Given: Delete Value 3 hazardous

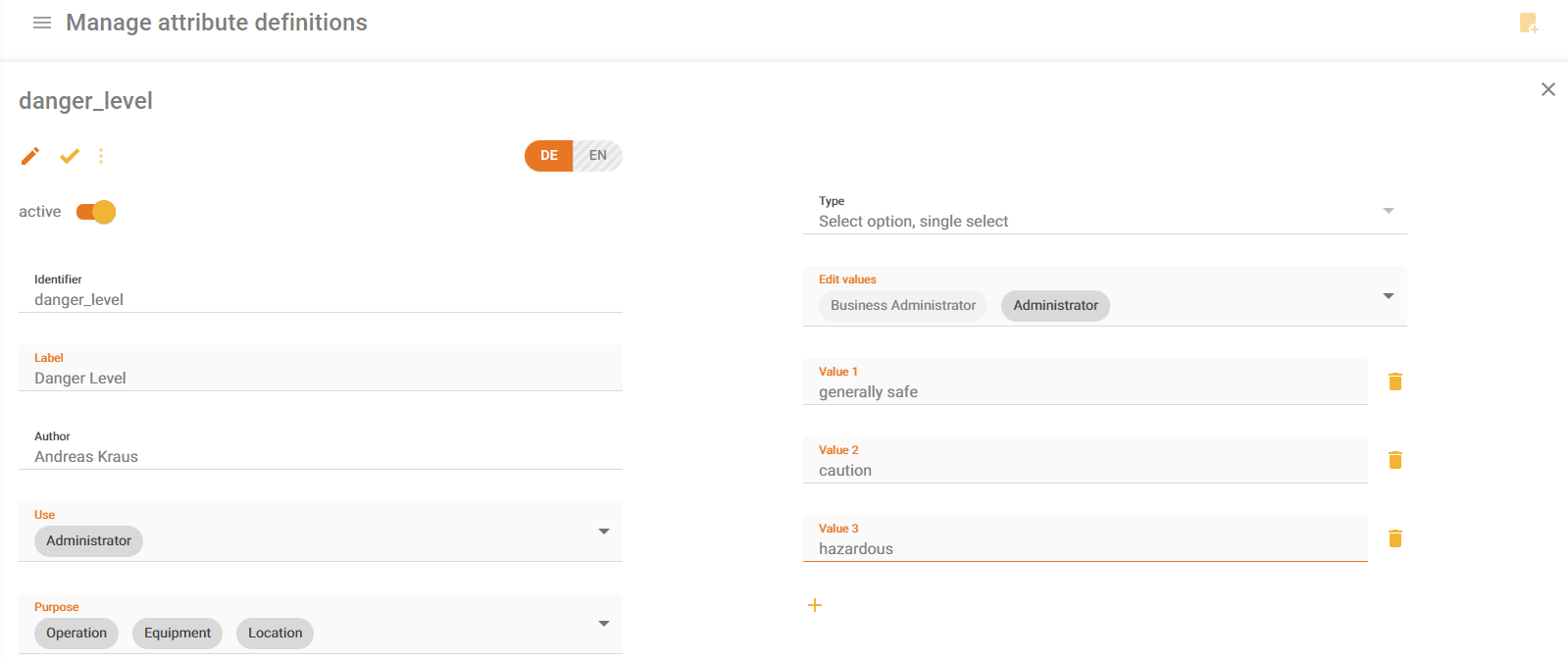Looking at the screenshot, I should pyautogui.click(x=1395, y=538).
